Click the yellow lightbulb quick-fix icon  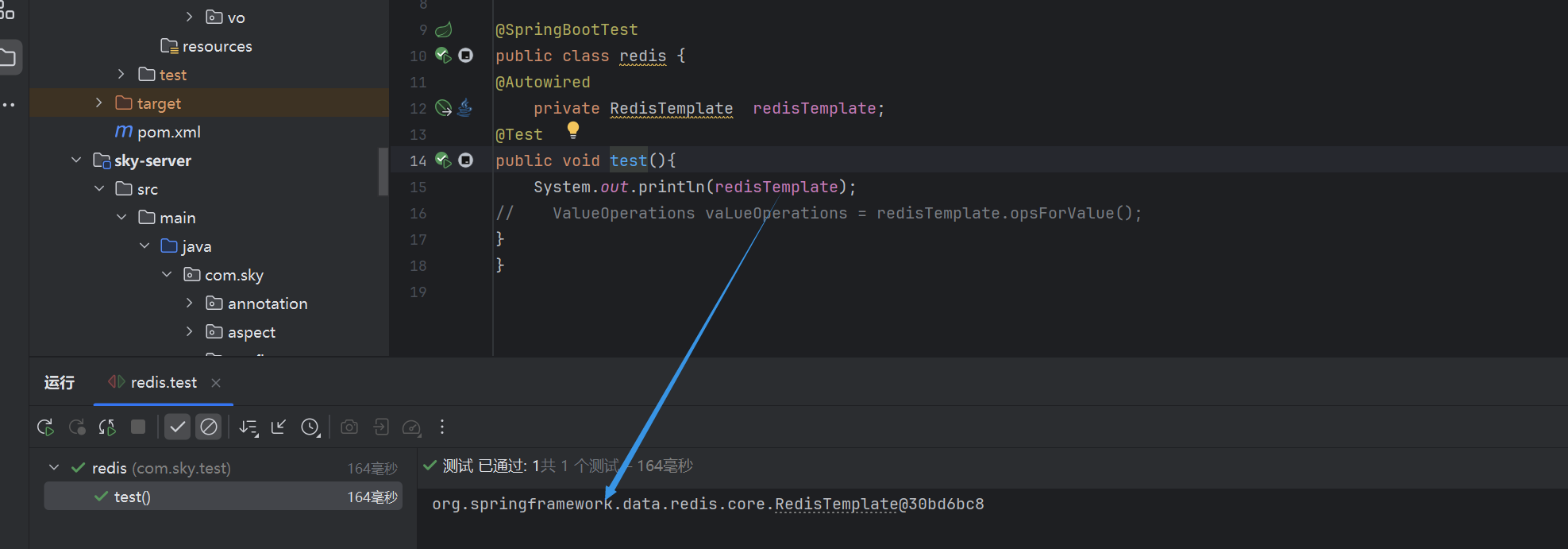tap(573, 130)
